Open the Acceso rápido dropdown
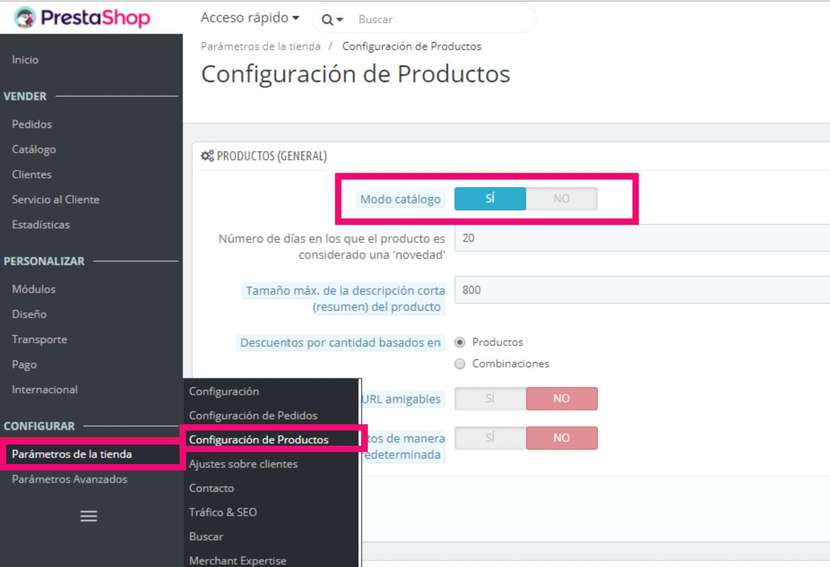The height and width of the screenshot is (567, 830). tap(250, 18)
